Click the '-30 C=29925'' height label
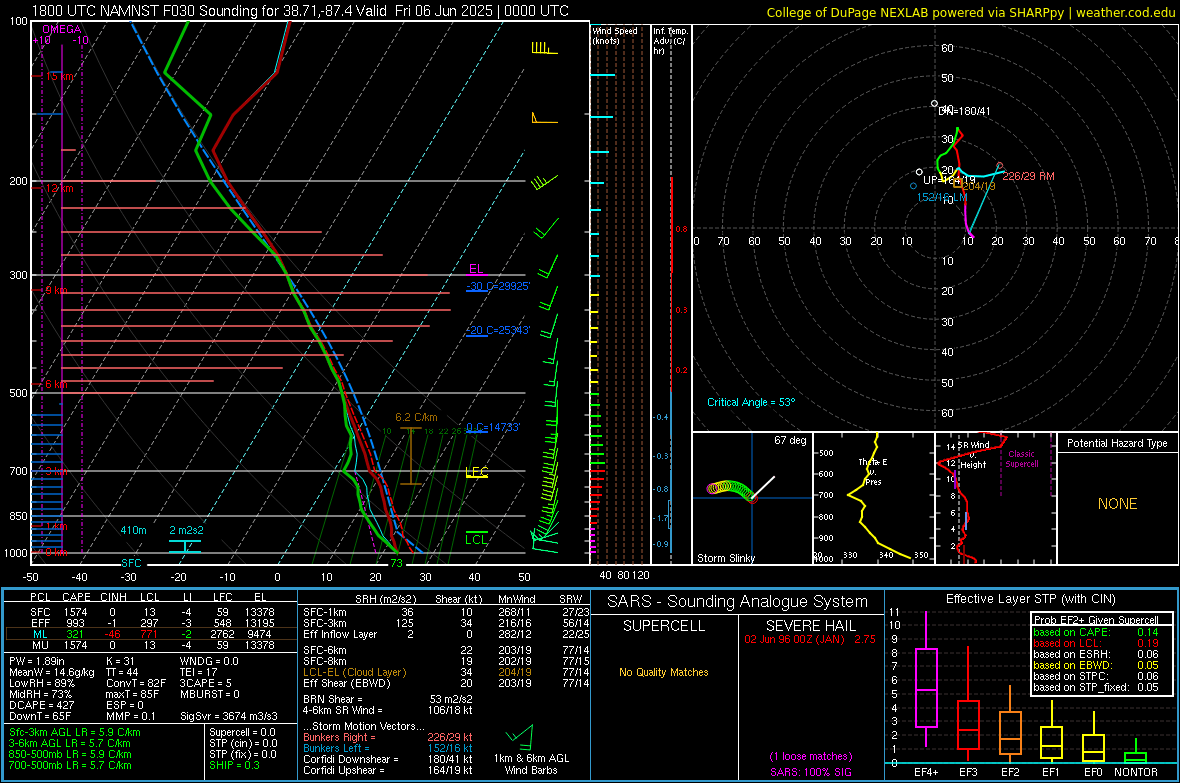Image resolution: width=1180 pixels, height=783 pixels. pos(497,286)
